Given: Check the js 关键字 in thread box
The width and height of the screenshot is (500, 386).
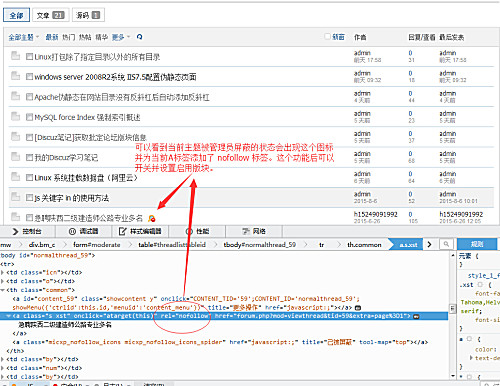Looking at the screenshot, I should [x=29, y=198].
